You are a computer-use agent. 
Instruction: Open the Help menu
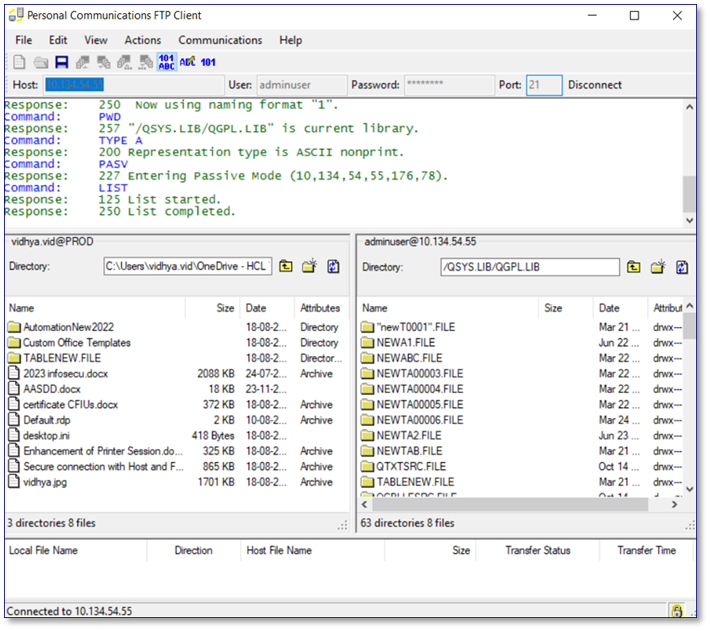point(290,40)
